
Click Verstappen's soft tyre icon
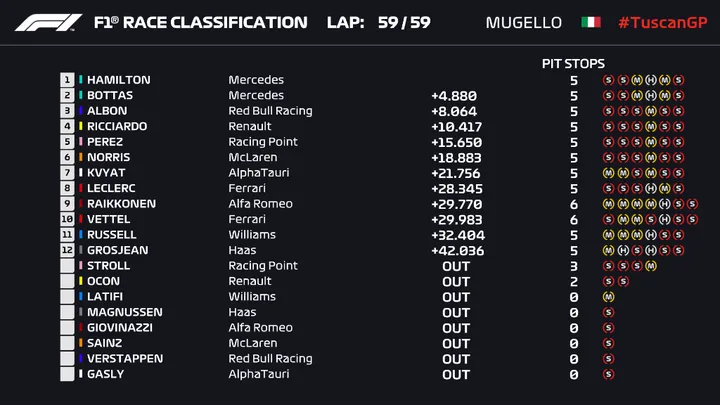point(608,359)
